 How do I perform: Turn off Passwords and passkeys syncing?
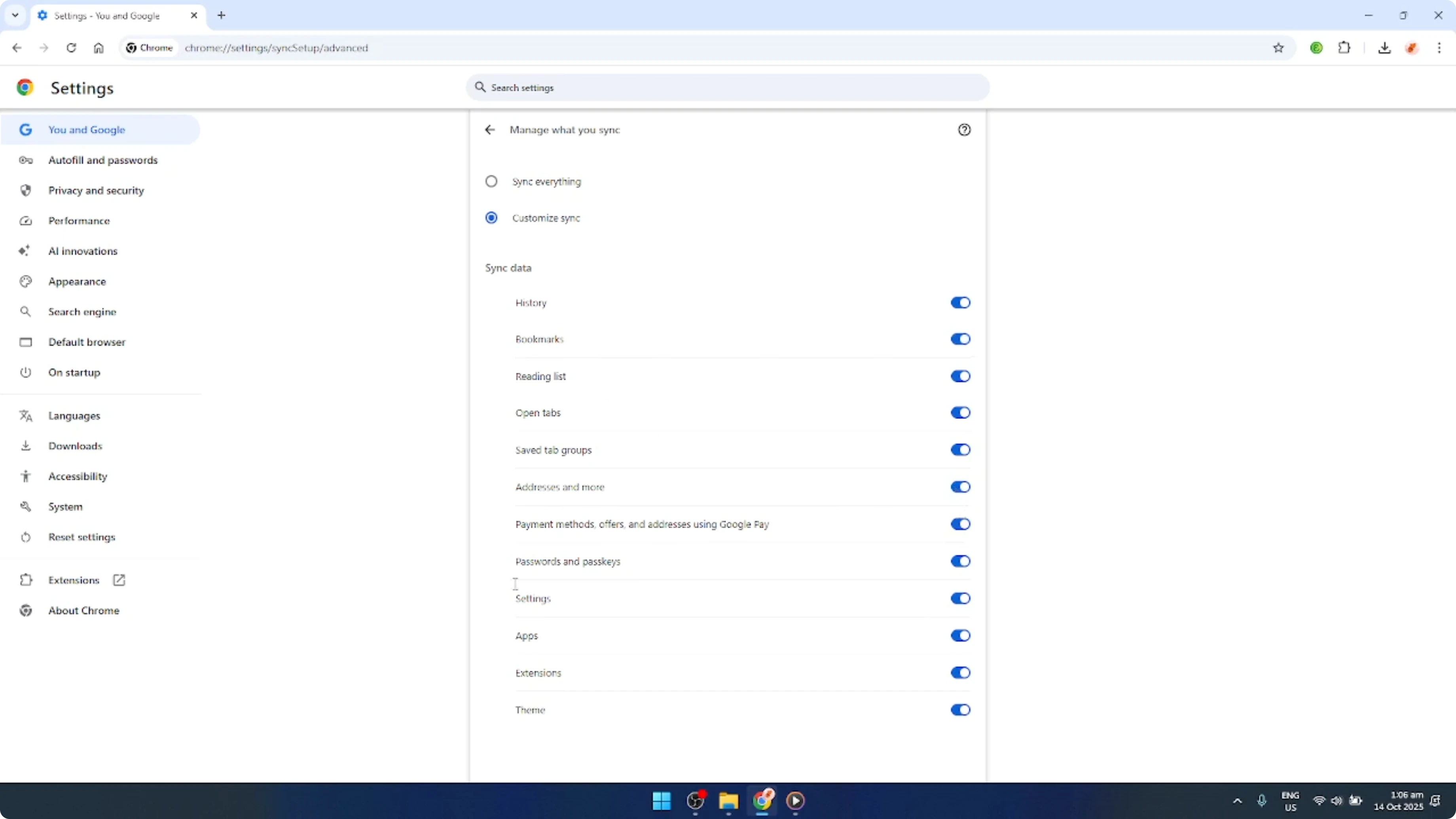point(960,561)
